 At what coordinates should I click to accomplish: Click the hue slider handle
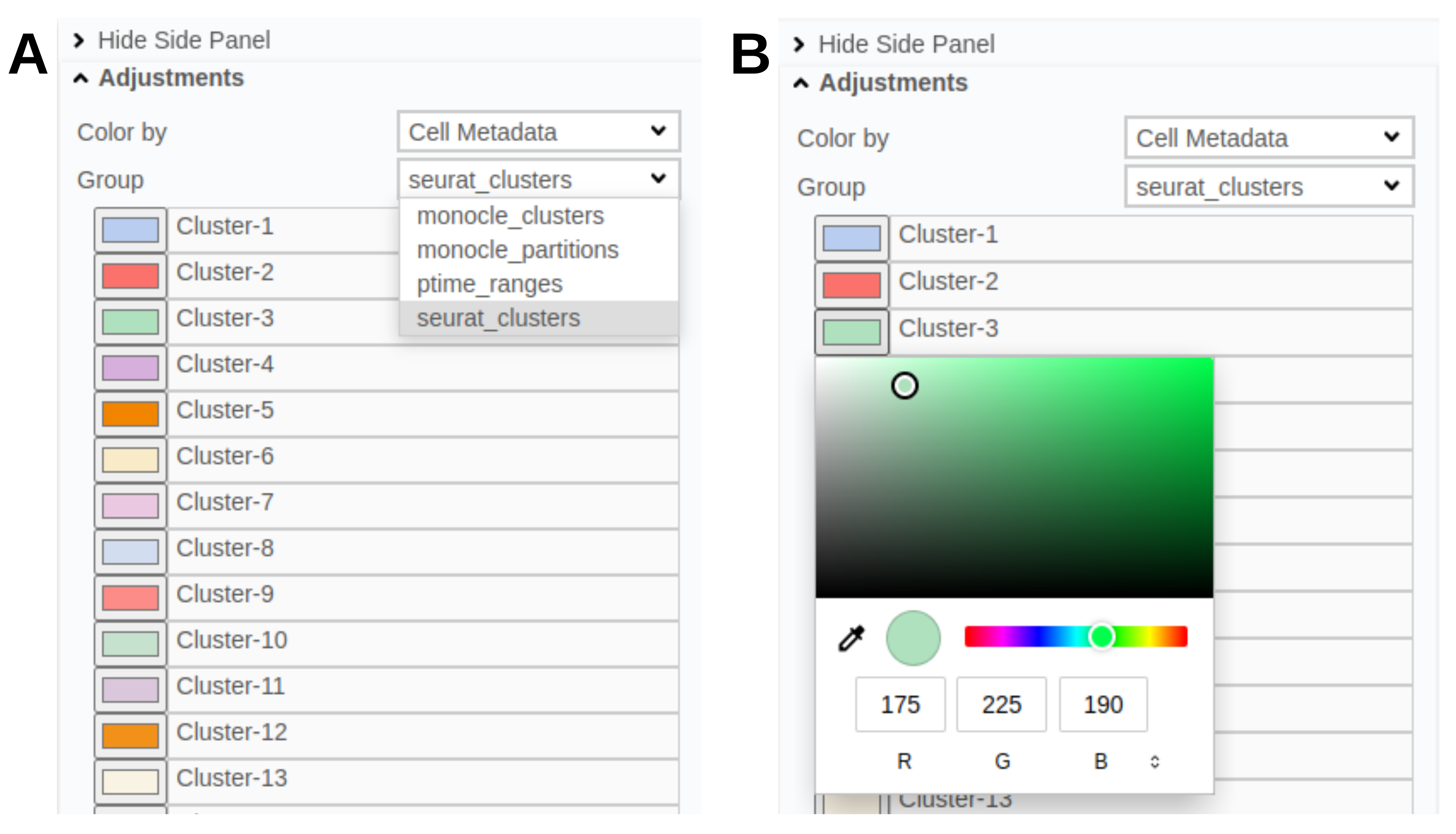(1101, 636)
